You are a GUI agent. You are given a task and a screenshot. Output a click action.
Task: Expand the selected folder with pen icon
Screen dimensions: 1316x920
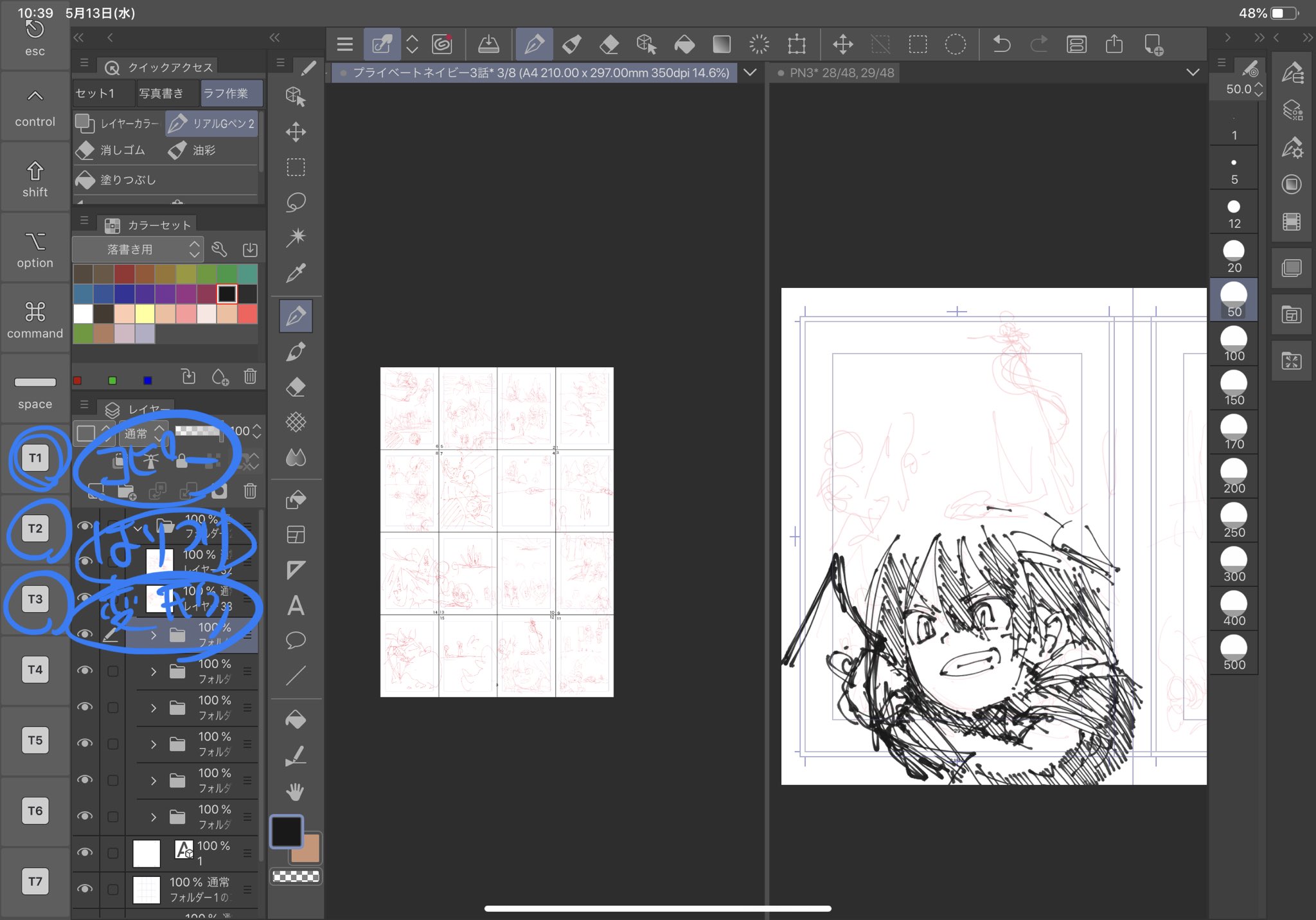[153, 635]
